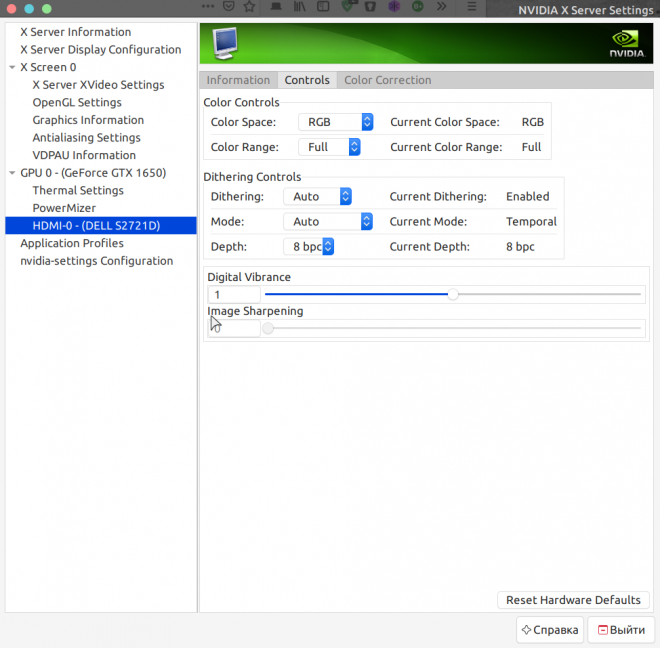Collapse the X Screen 0 tree node
This screenshot has width=660, height=648.
coord(12,67)
